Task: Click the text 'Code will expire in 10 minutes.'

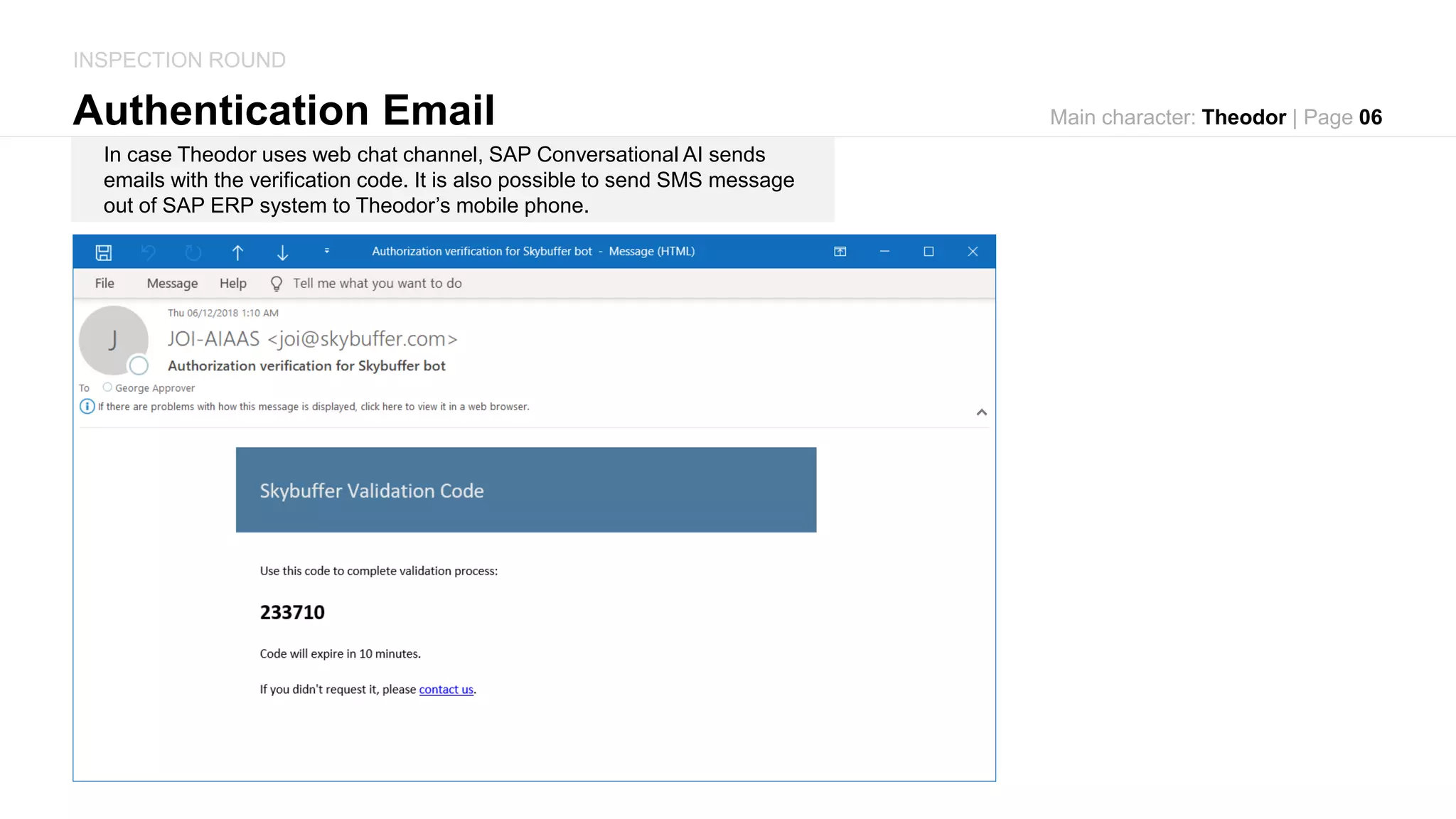Action: (x=340, y=654)
